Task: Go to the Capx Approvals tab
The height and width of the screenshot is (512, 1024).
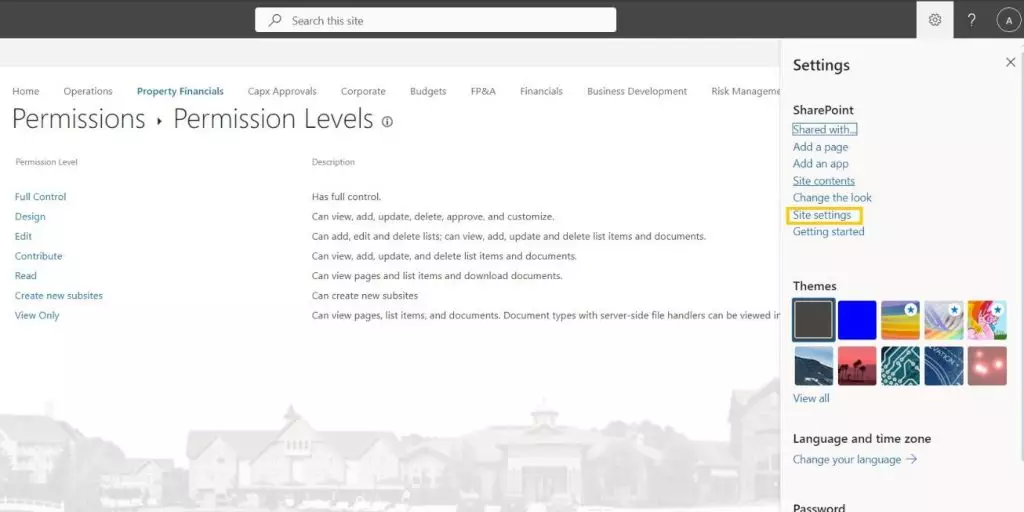Action: [x=282, y=91]
